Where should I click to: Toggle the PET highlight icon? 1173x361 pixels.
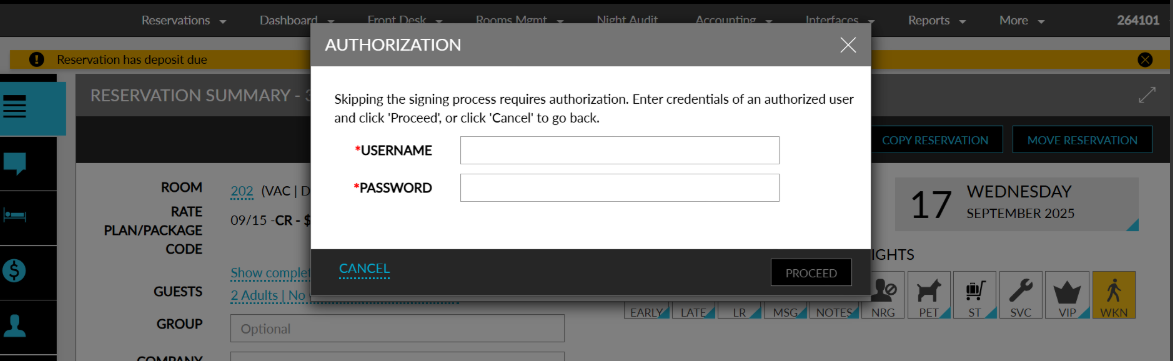coord(928,295)
